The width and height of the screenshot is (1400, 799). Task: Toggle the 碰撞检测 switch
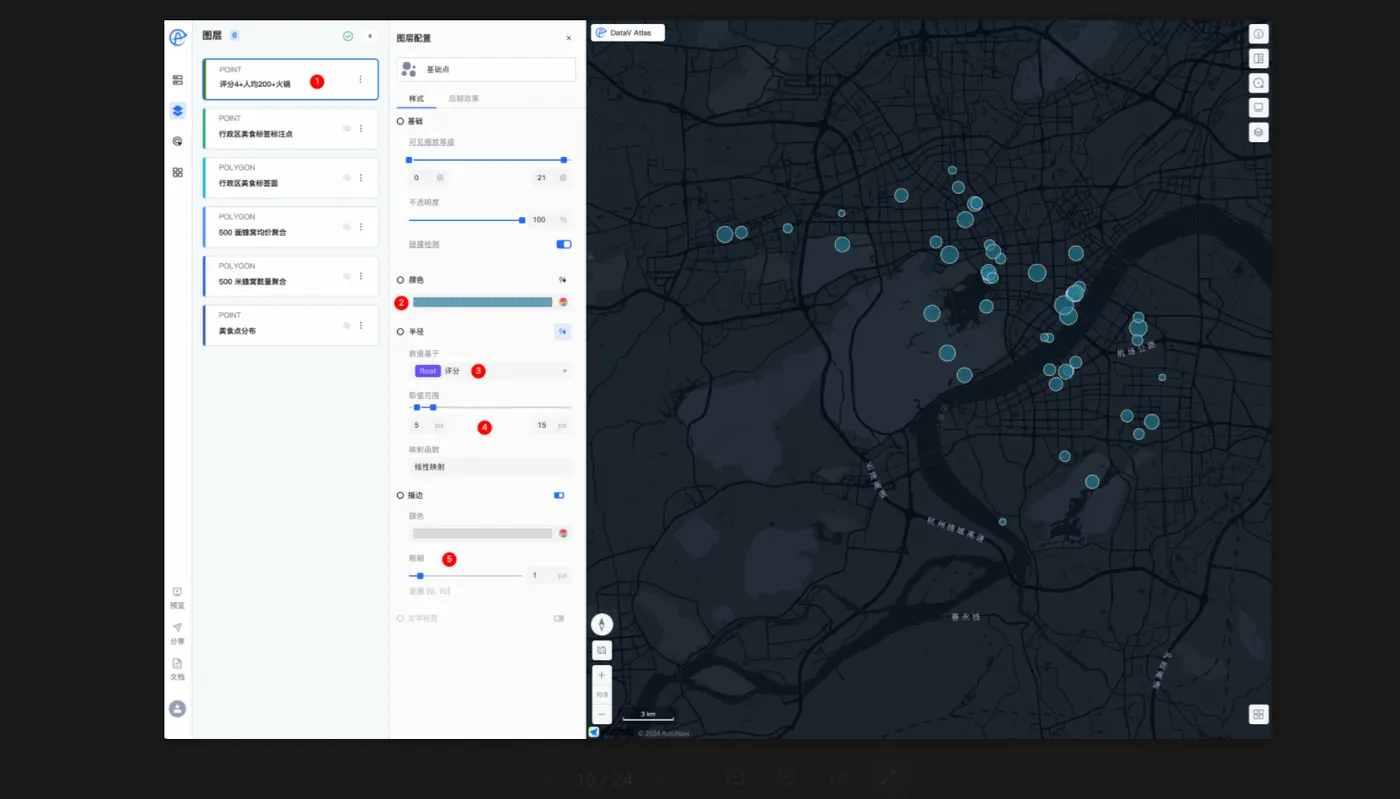[x=564, y=244]
